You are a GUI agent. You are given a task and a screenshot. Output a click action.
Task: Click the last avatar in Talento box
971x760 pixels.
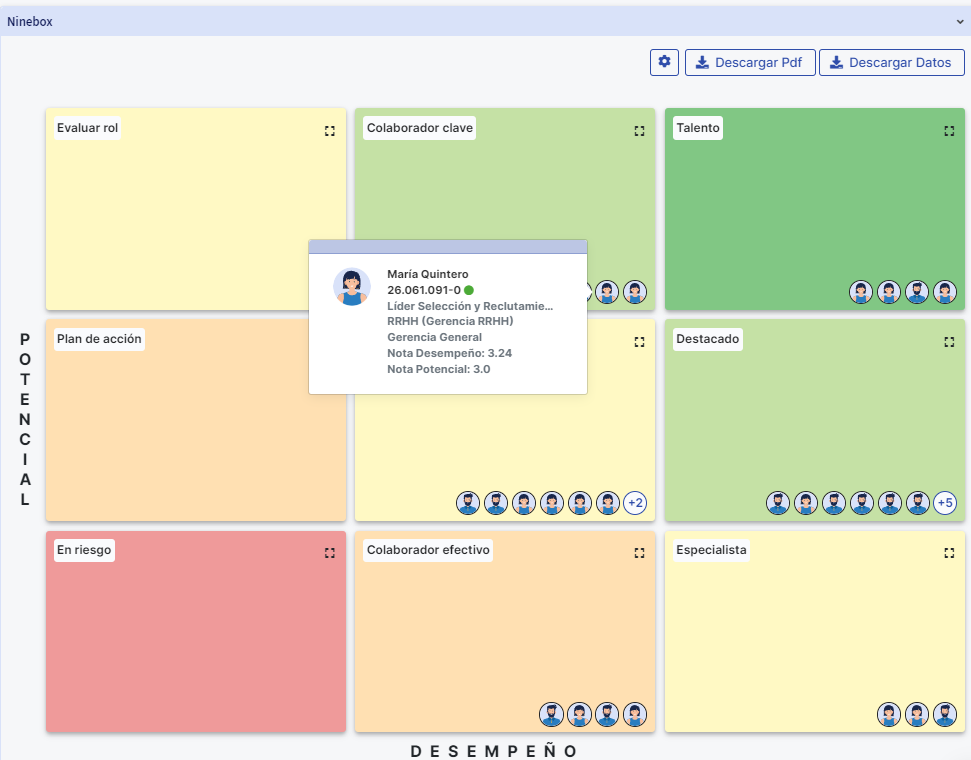pos(945,292)
